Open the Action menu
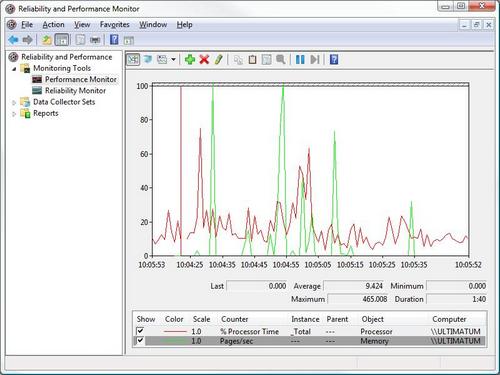The width and height of the screenshot is (500, 375). (53, 25)
